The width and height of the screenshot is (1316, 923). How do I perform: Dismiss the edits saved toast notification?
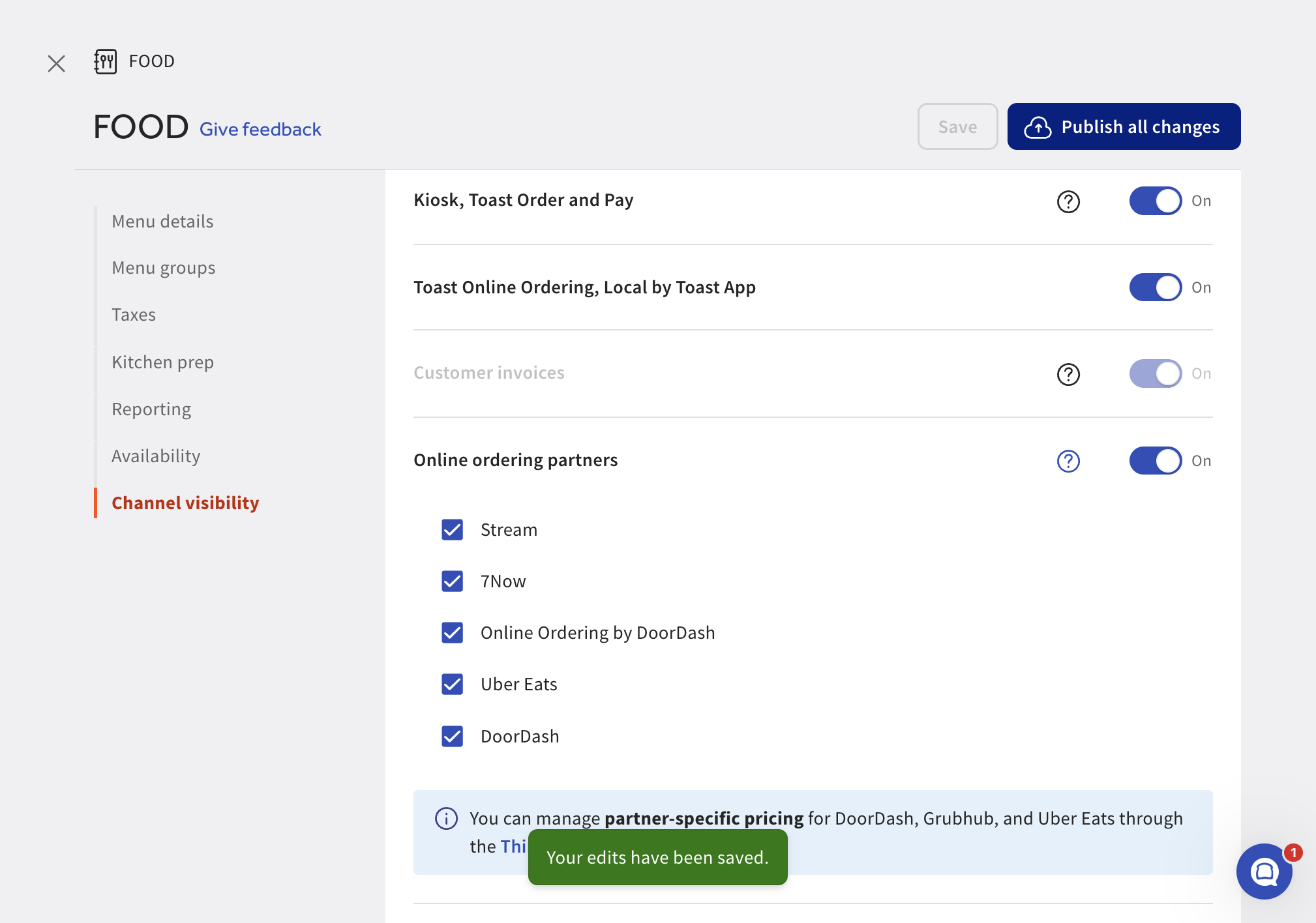coord(657,857)
